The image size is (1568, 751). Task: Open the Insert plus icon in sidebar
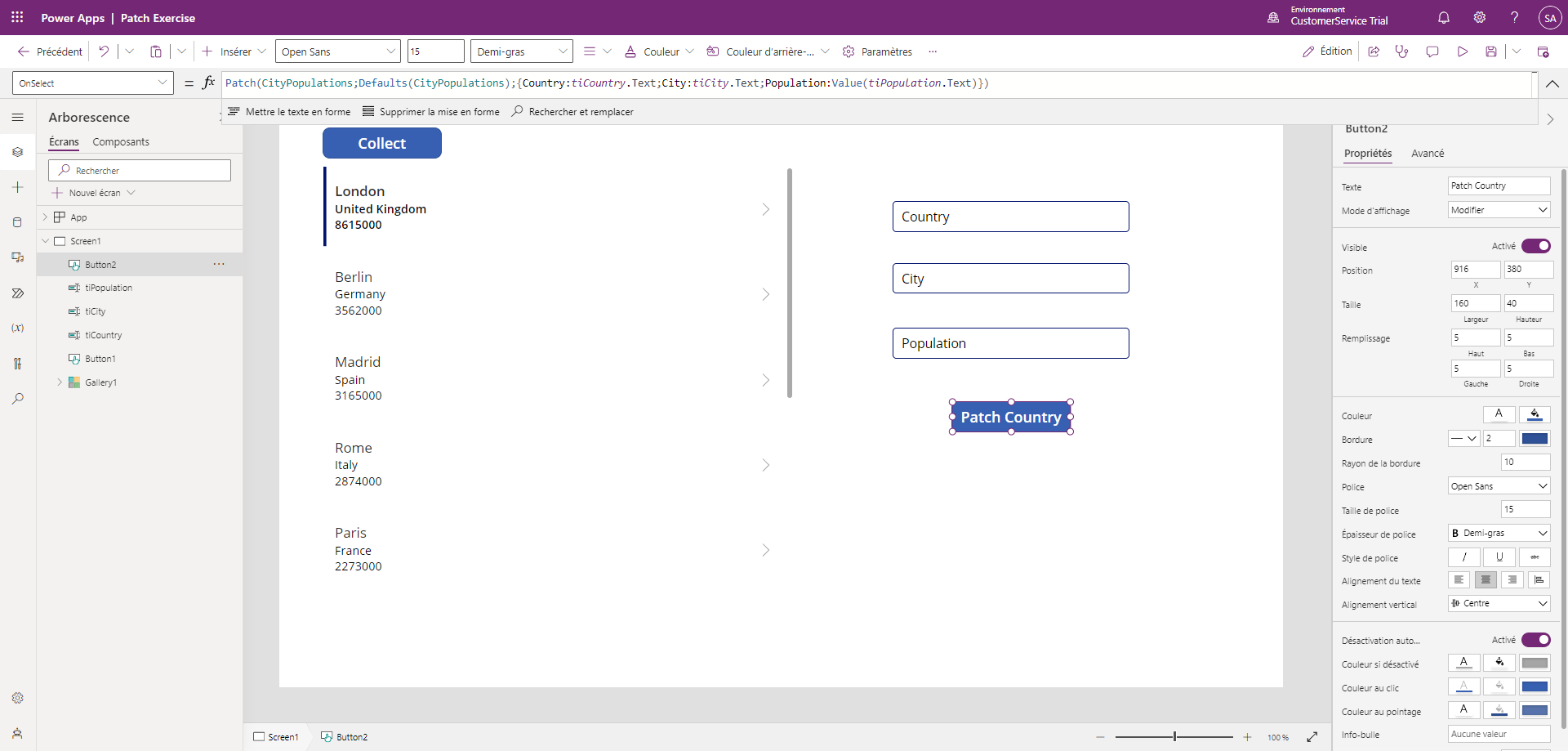click(17, 187)
